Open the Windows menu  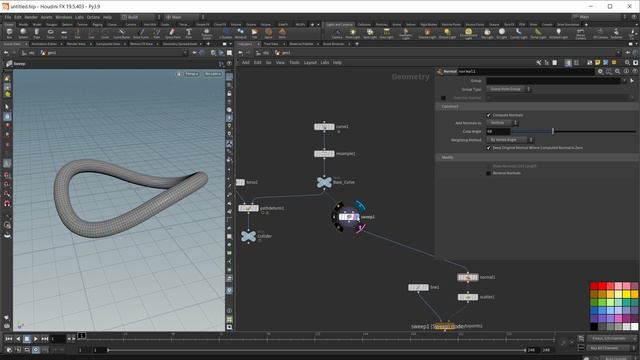pyautogui.click(x=64, y=17)
